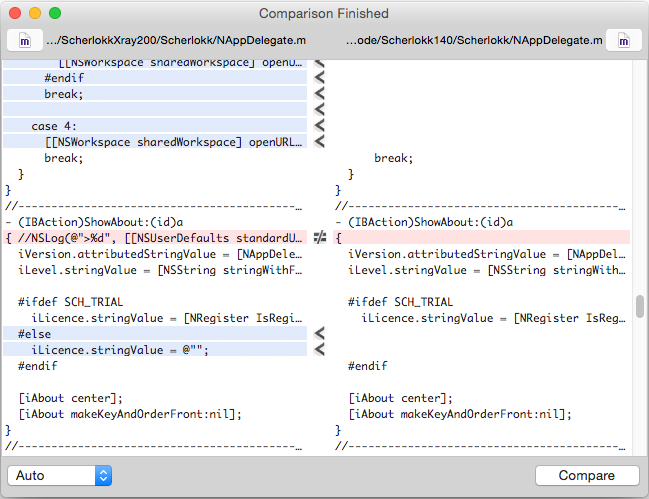Screen dimensions: 649x499
Task: Click the merge arrow beside the highlighted 'break;' line
Action: [320, 94]
